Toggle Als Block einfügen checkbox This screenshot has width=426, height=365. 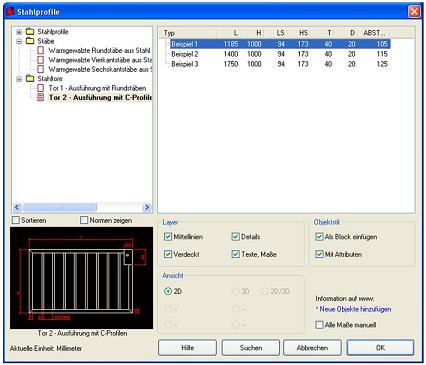tap(319, 237)
